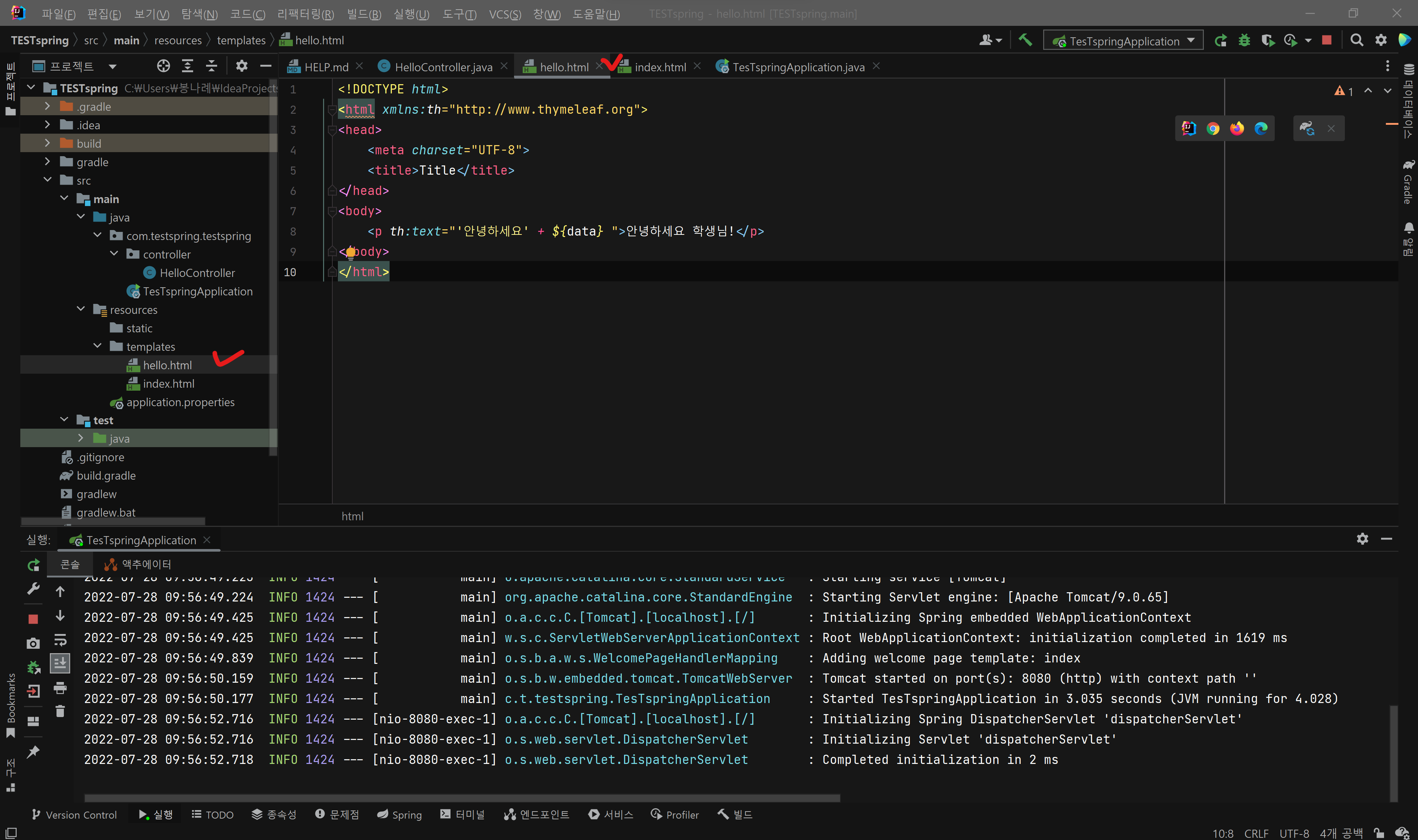
Task: Open in Chrome browser icon
Action: pos(1213,128)
